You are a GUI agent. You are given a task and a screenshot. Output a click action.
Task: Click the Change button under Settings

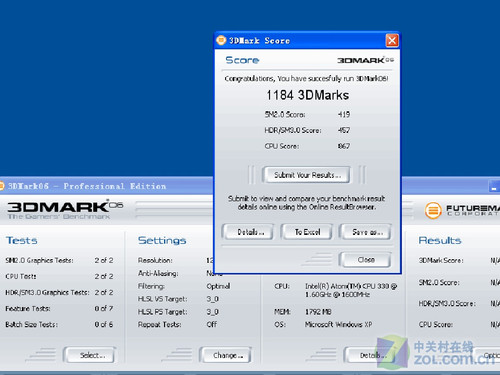226,355
